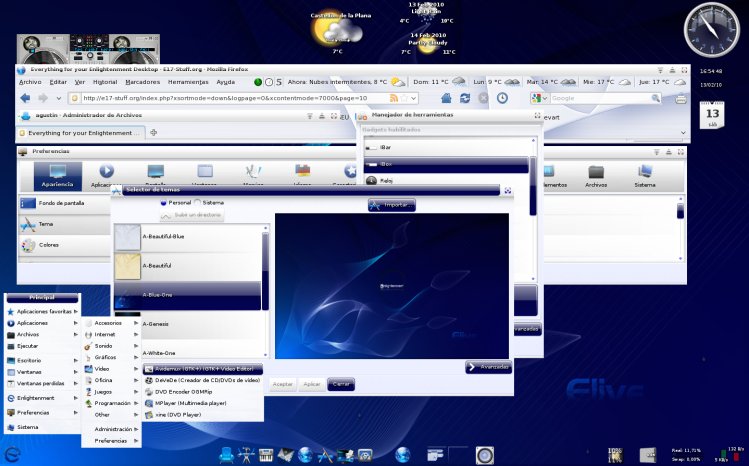
Task: Click the Aceptar button
Action: [x=282, y=384]
